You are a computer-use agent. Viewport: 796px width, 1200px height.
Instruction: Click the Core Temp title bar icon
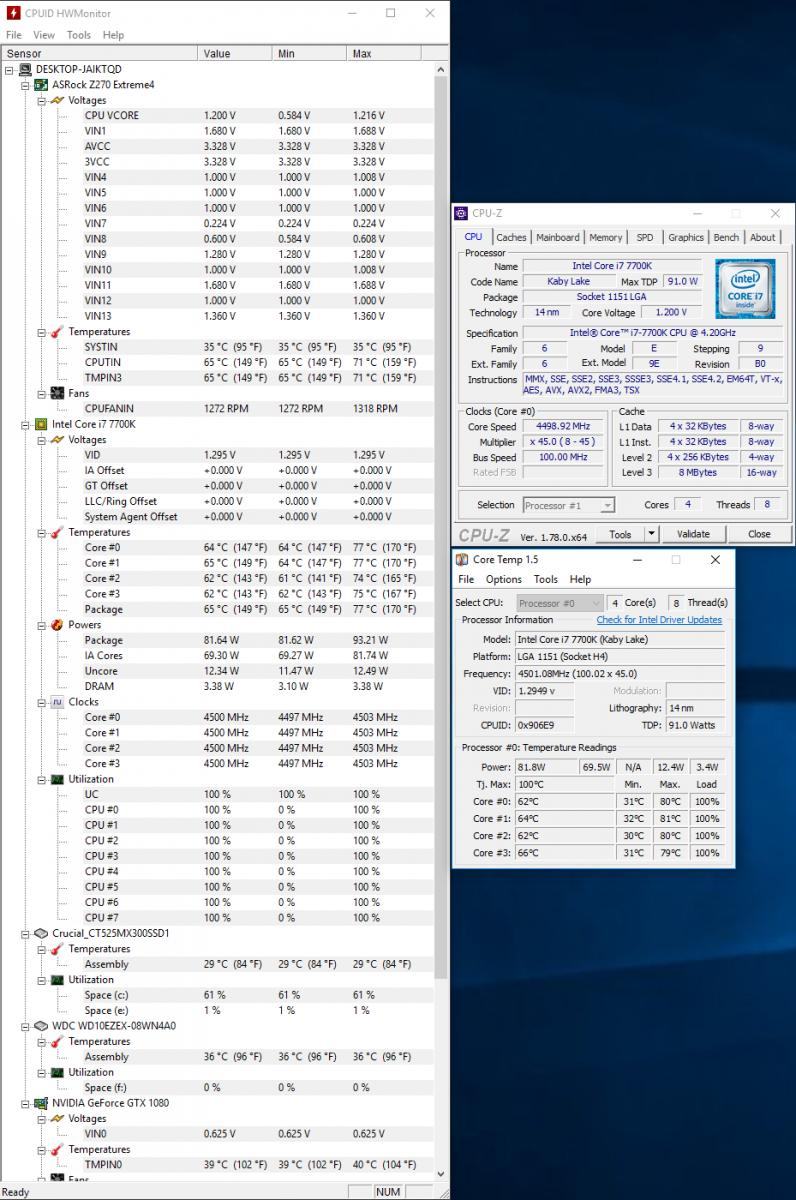point(462,560)
